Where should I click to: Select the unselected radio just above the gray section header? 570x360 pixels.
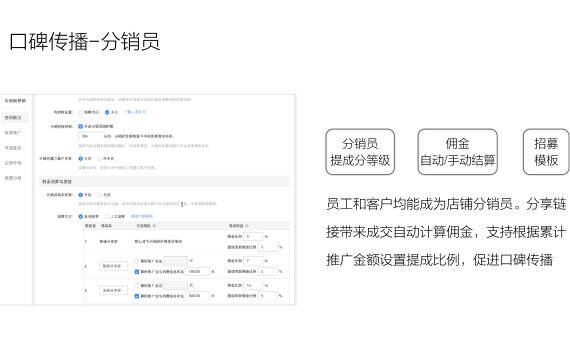click(x=99, y=159)
